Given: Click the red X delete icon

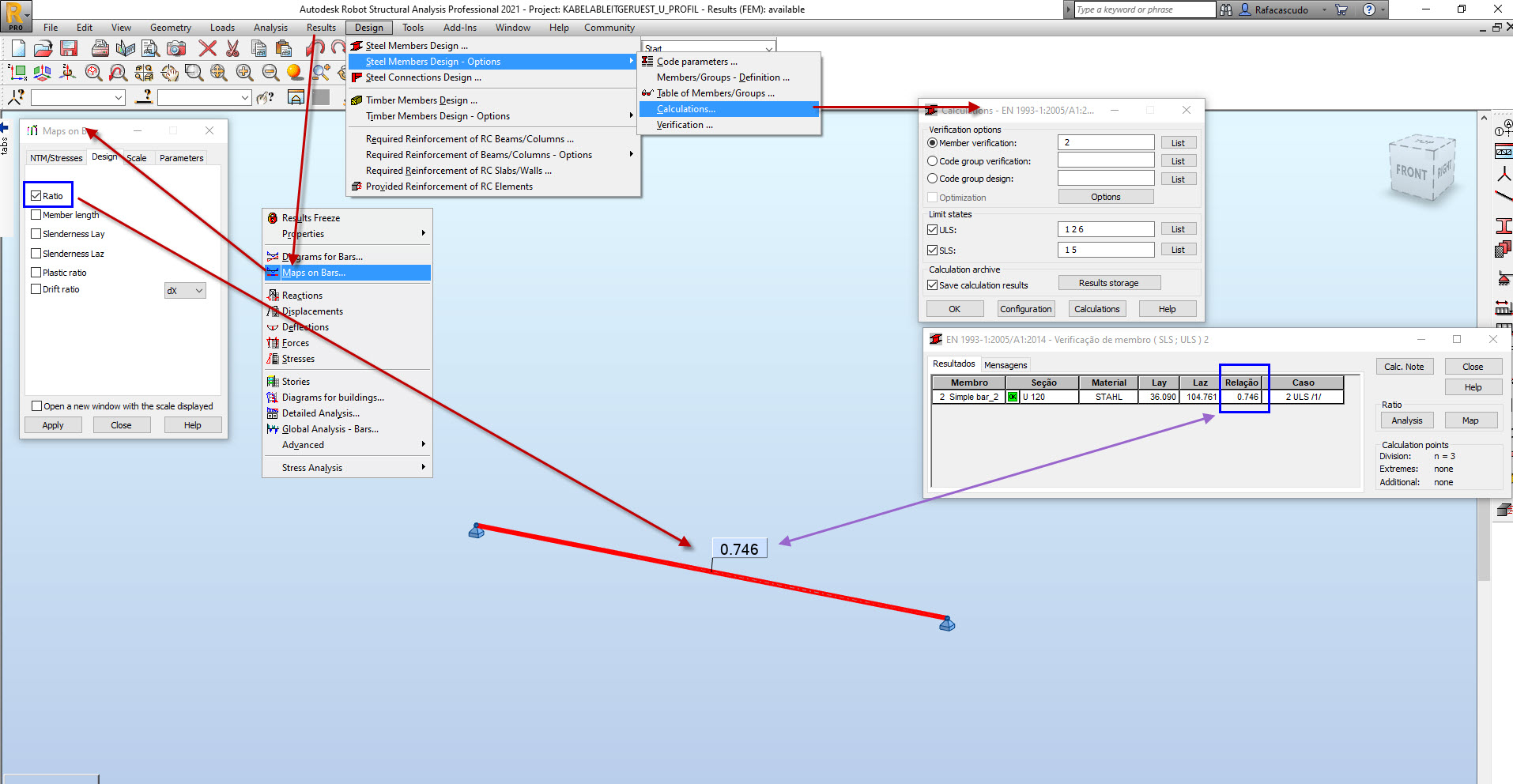Looking at the screenshot, I should tap(207, 48).
